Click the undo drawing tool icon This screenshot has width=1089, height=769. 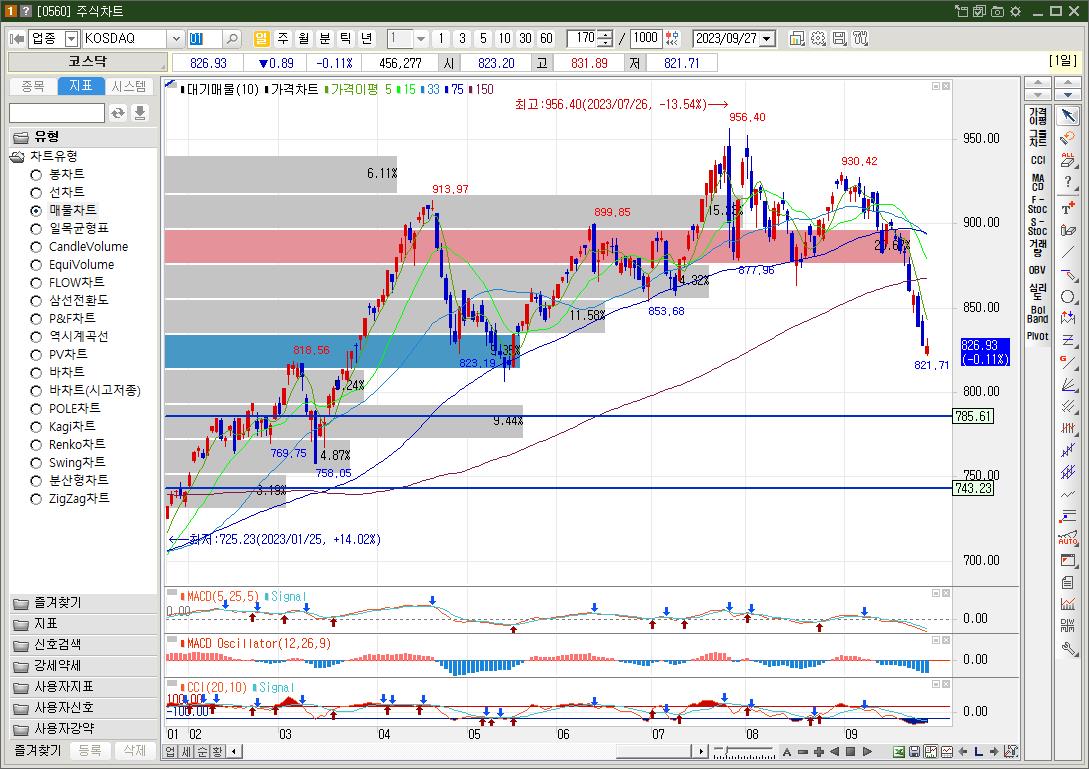tap(1068, 138)
